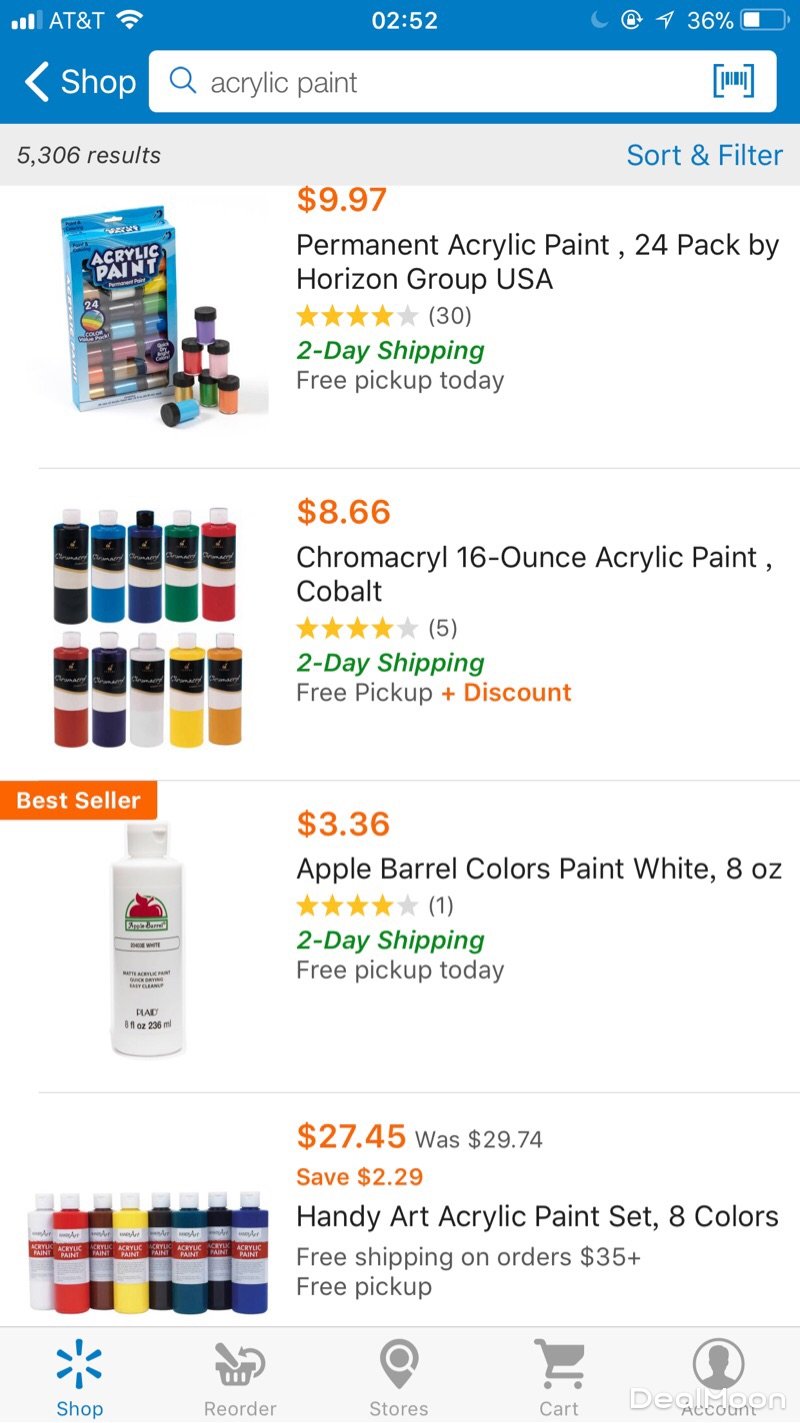The height and width of the screenshot is (1423, 800).
Task: Tap the Walmart spark Shop icon
Action: (x=79, y=1365)
